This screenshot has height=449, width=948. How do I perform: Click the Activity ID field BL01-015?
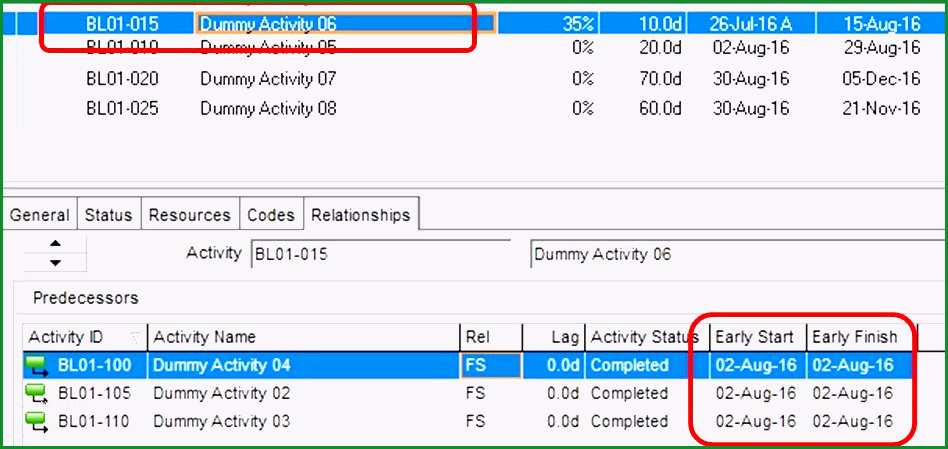coord(380,254)
